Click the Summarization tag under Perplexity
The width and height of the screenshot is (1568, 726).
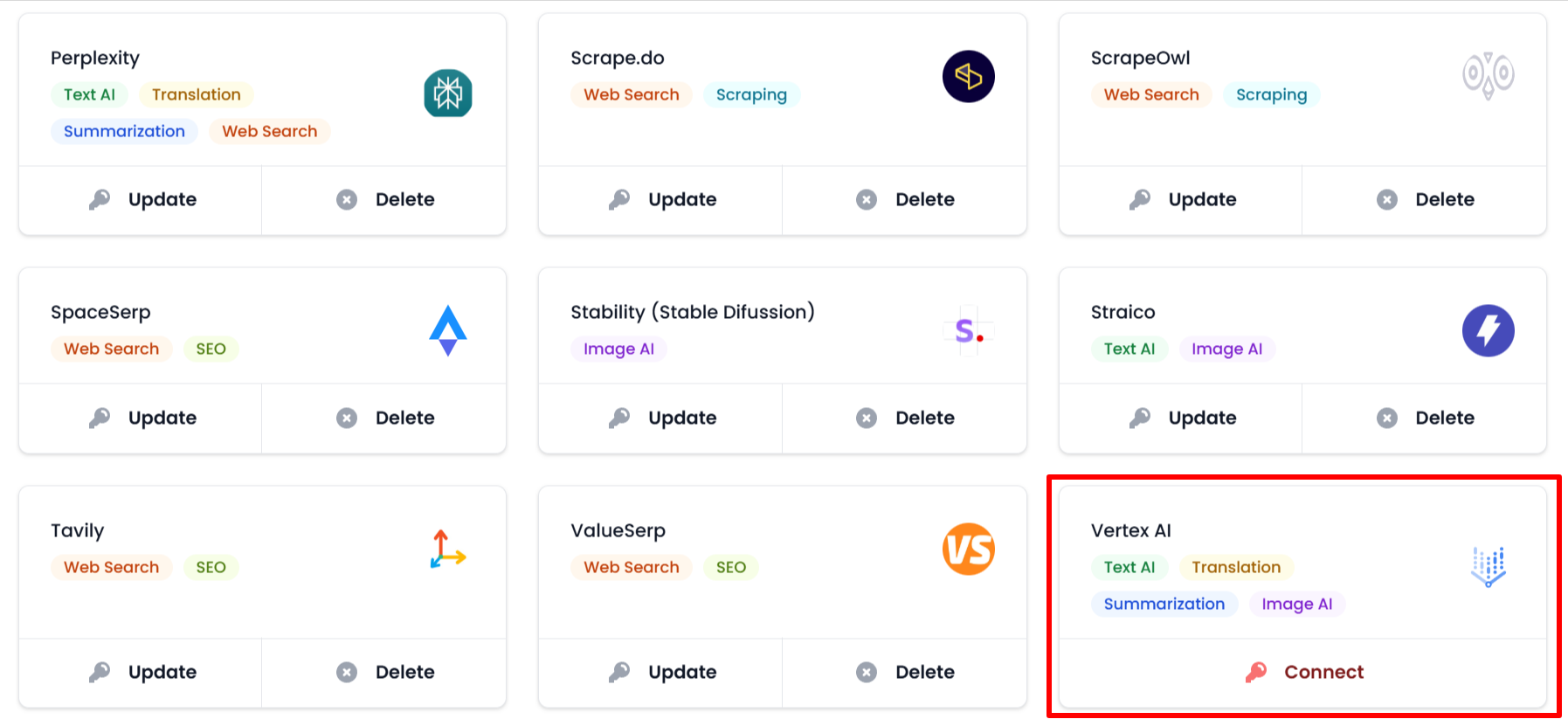click(x=124, y=131)
